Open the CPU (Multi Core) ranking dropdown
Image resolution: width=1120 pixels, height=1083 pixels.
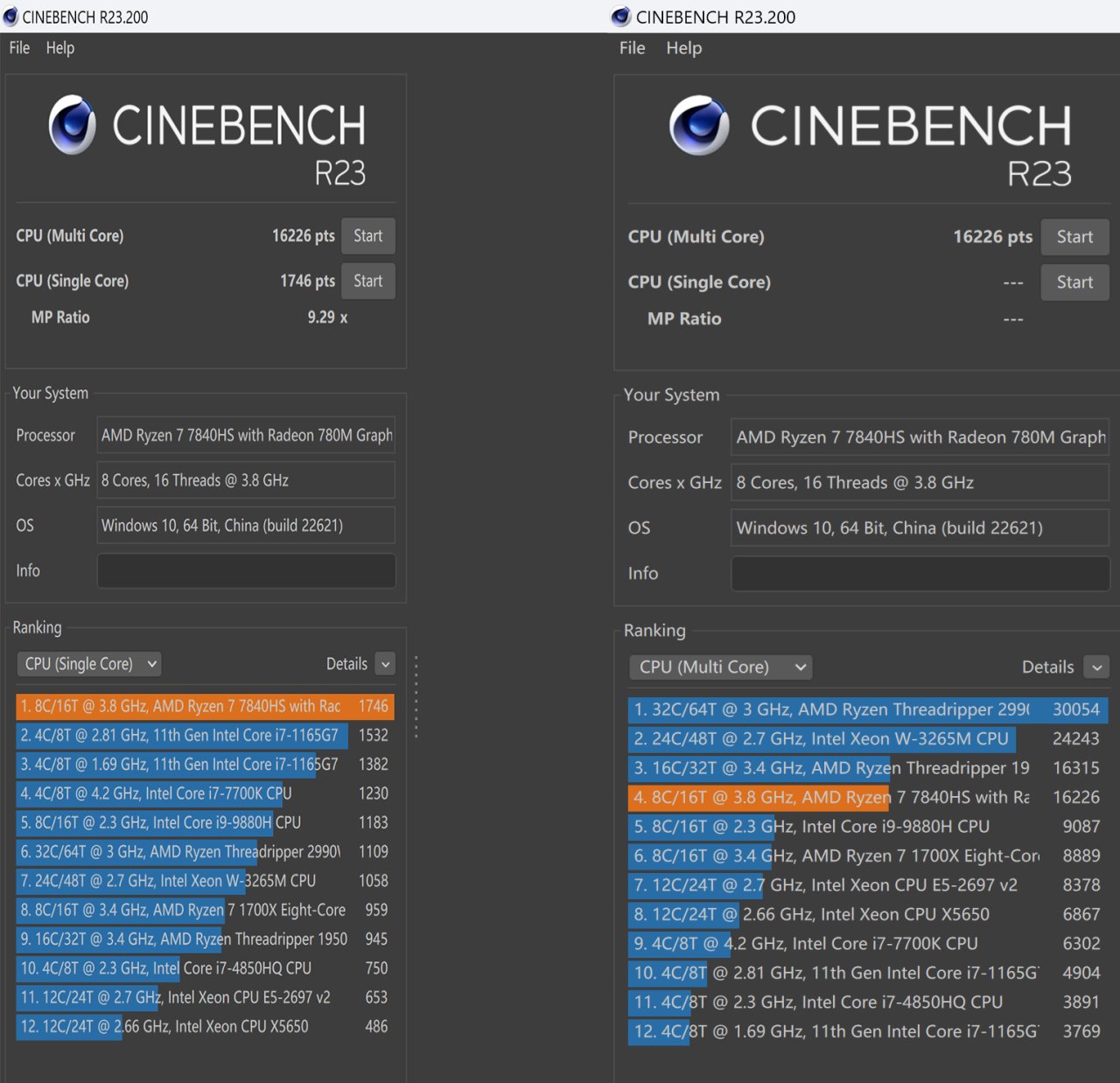[720, 667]
